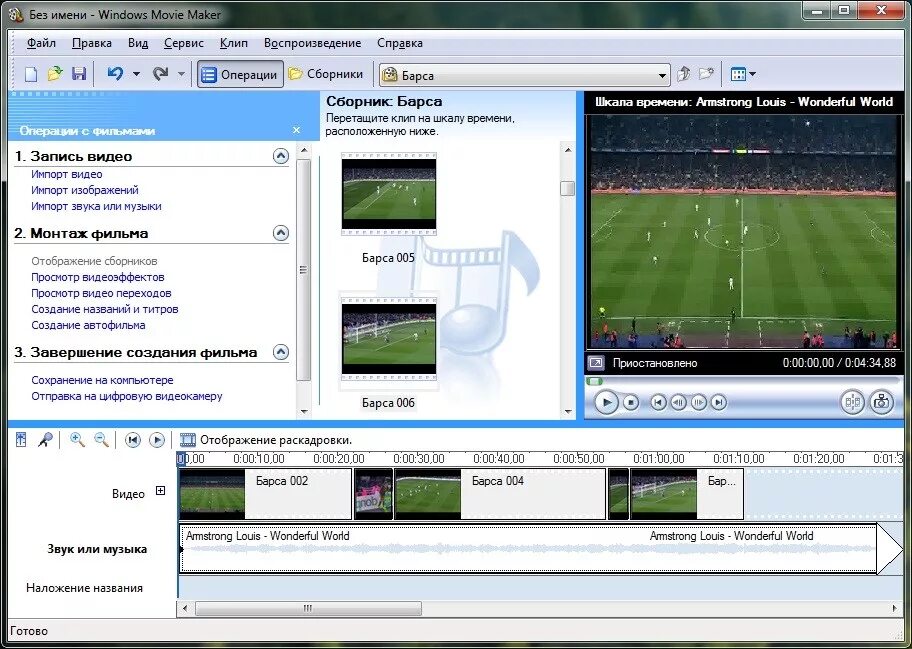Click the preview seek bar slider

click(594, 381)
